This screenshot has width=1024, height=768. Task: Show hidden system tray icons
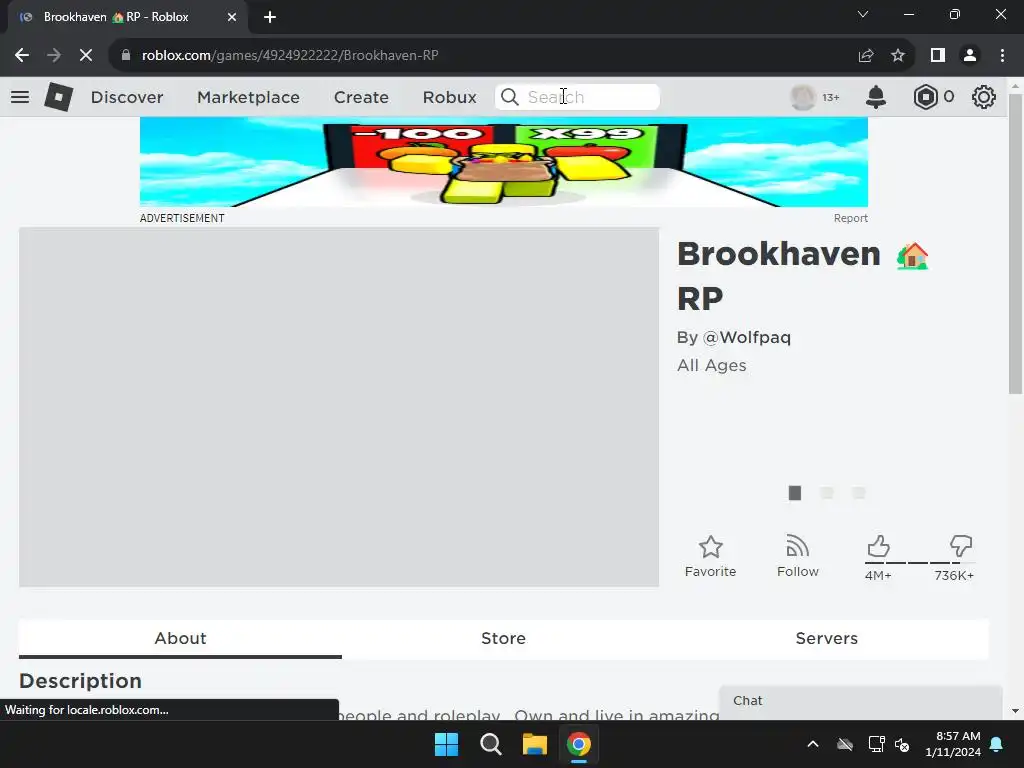[x=813, y=744]
